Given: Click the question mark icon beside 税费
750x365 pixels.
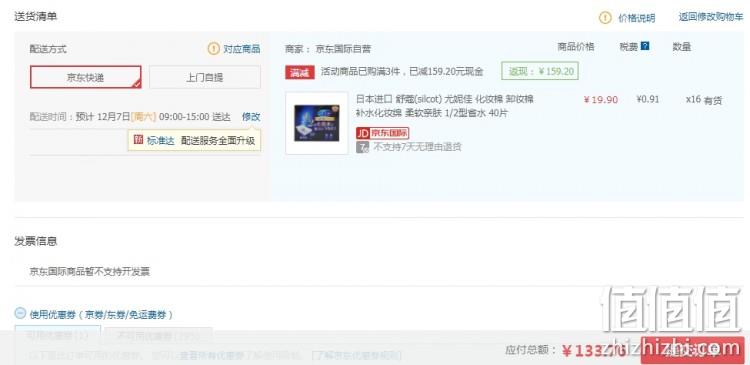Looking at the screenshot, I should [645, 46].
